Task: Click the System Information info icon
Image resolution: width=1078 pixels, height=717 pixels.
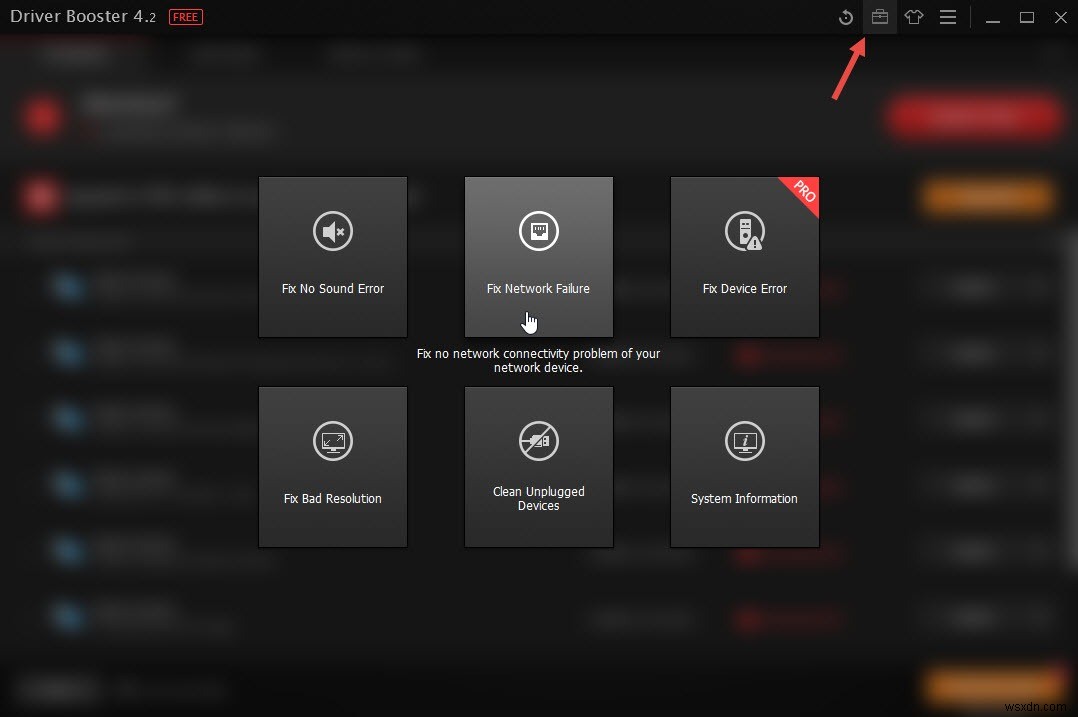Action: [x=744, y=441]
